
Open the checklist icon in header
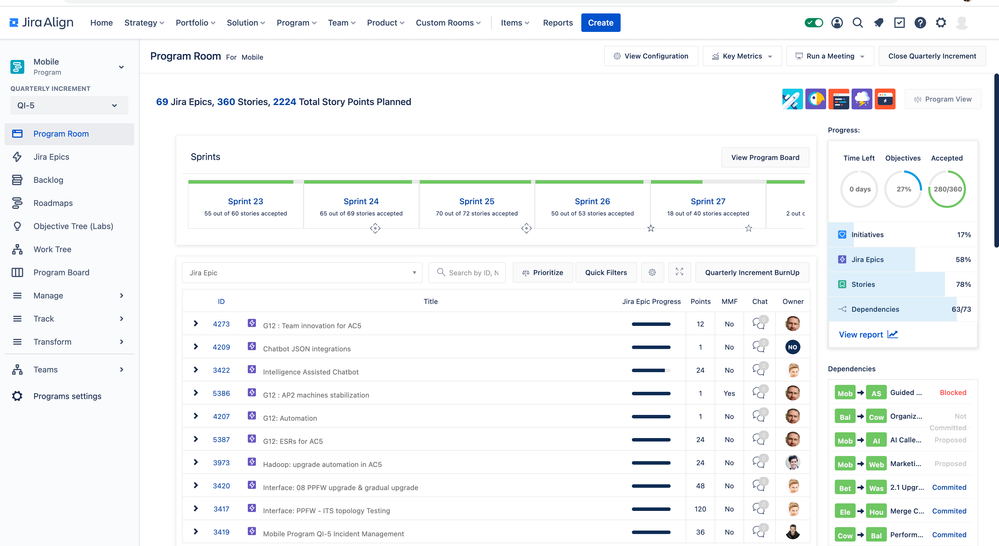click(x=899, y=23)
